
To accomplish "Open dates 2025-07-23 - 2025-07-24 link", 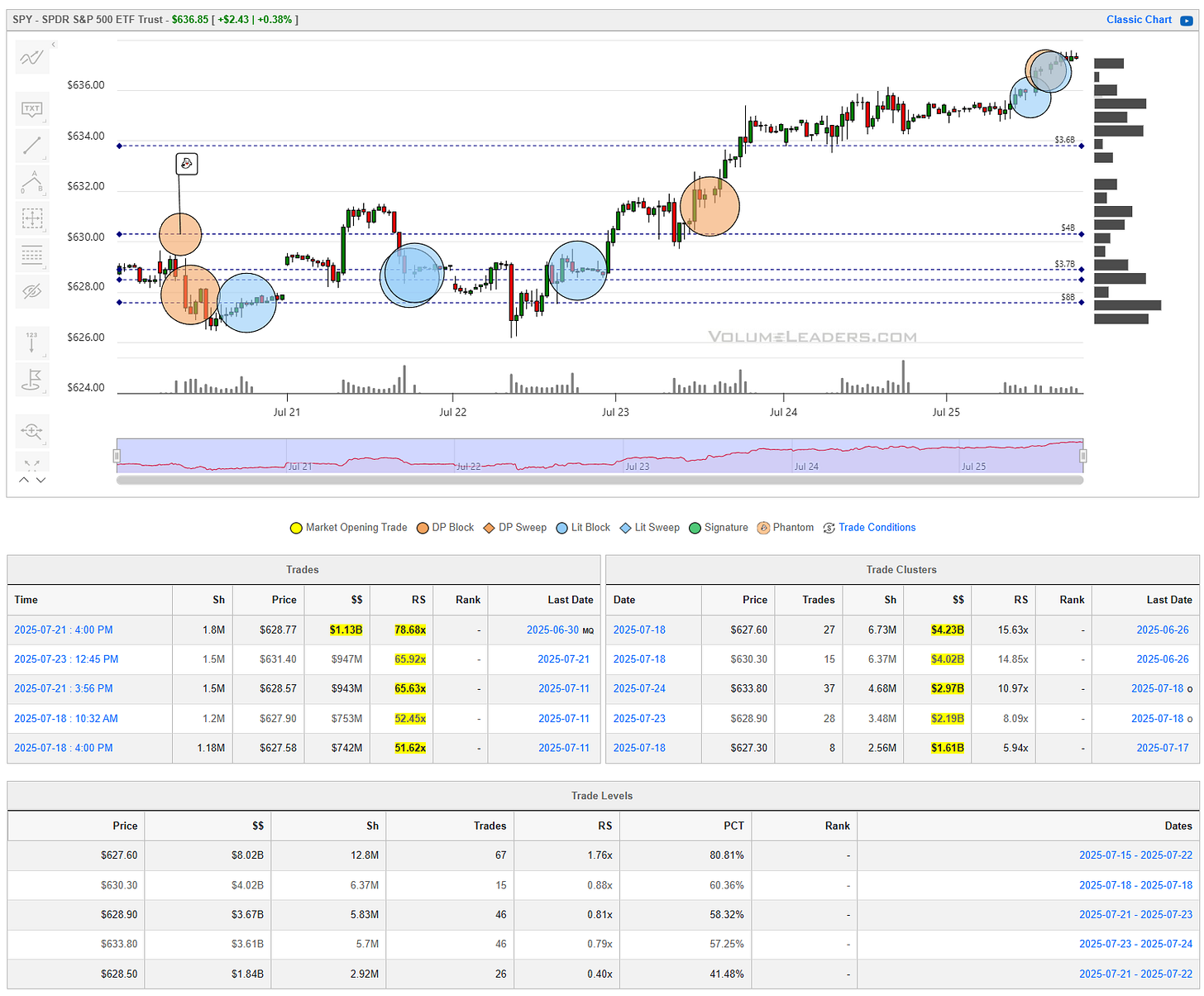I will tap(1135, 944).
